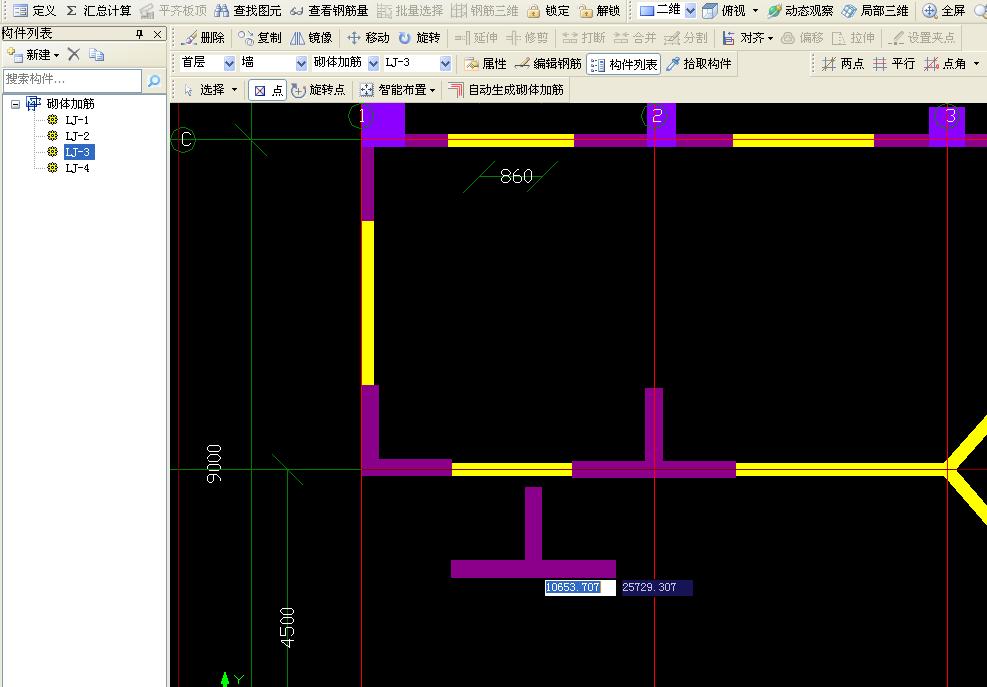Viewport: 987px width, 687px height.
Task: Click the 10653.707 coordinate input box
Action: (x=580, y=588)
